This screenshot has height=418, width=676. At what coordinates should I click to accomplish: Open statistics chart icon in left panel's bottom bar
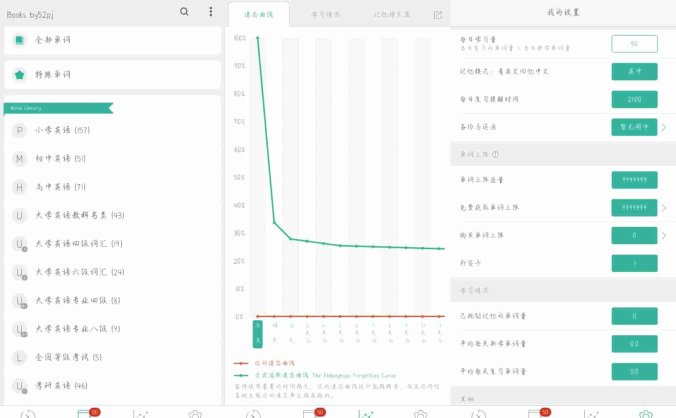(x=141, y=414)
